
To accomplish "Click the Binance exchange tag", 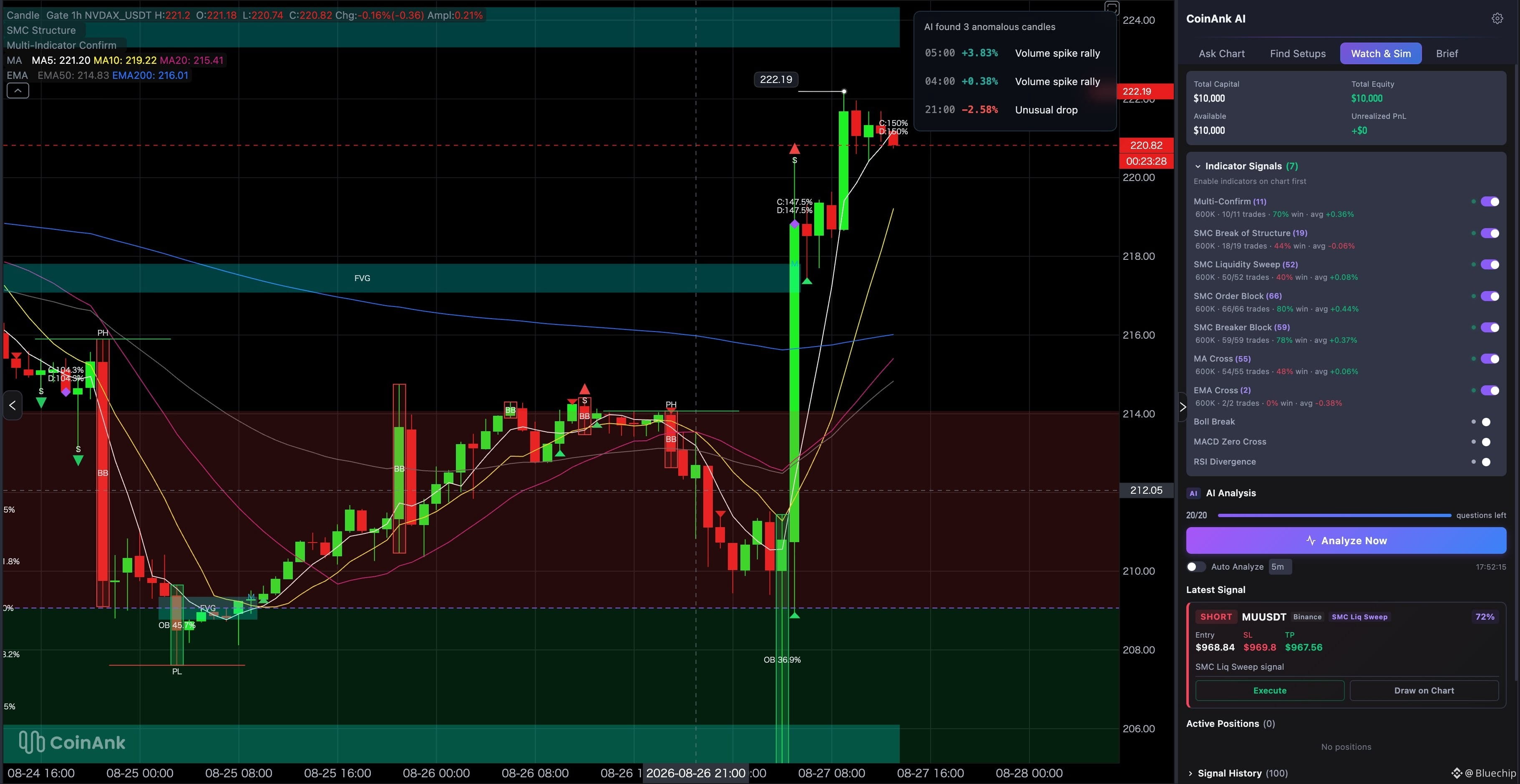I will click(x=1308, y=617).
